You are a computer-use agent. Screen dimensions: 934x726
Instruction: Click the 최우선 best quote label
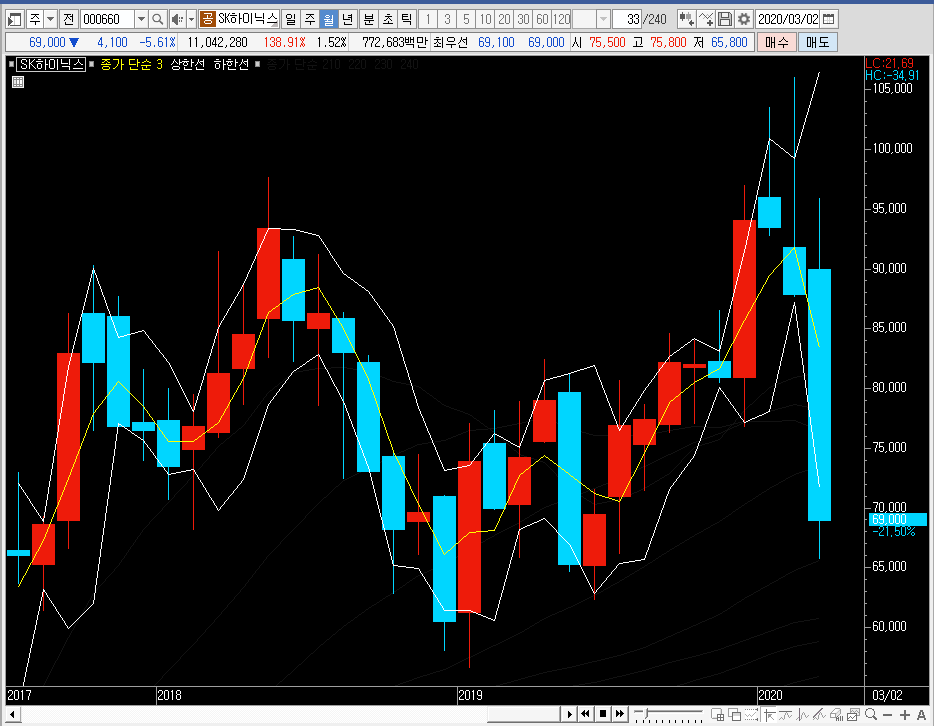click(x=450, y=42)
